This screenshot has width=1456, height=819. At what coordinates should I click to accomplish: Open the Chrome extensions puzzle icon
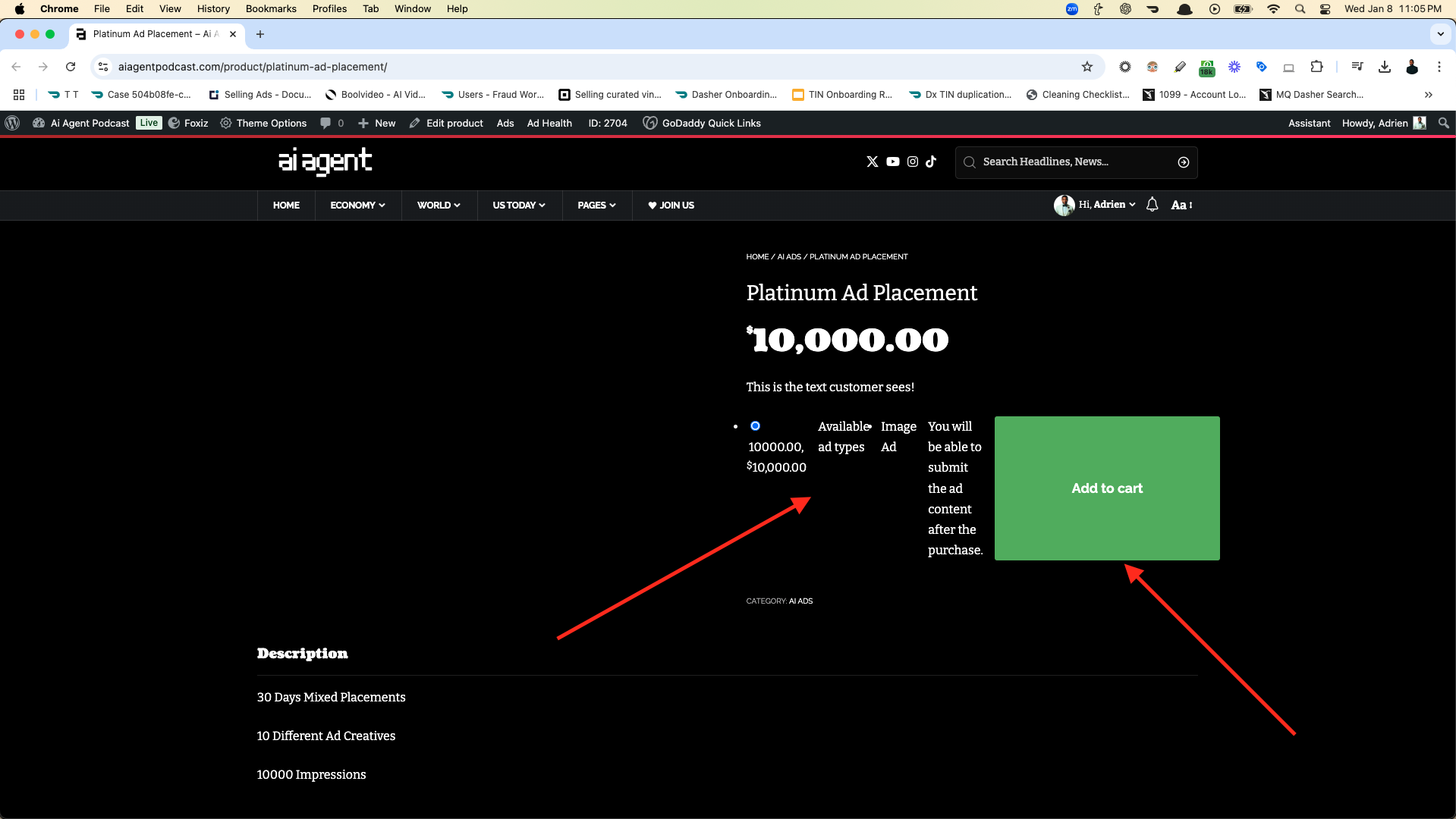pos(1316,67)
